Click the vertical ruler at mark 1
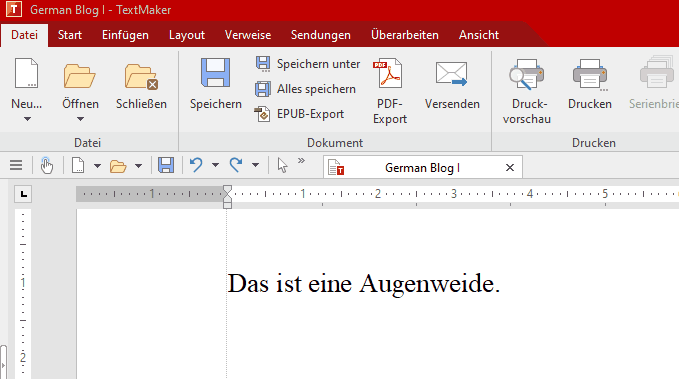679x379 pixels. tap(23, 284)
